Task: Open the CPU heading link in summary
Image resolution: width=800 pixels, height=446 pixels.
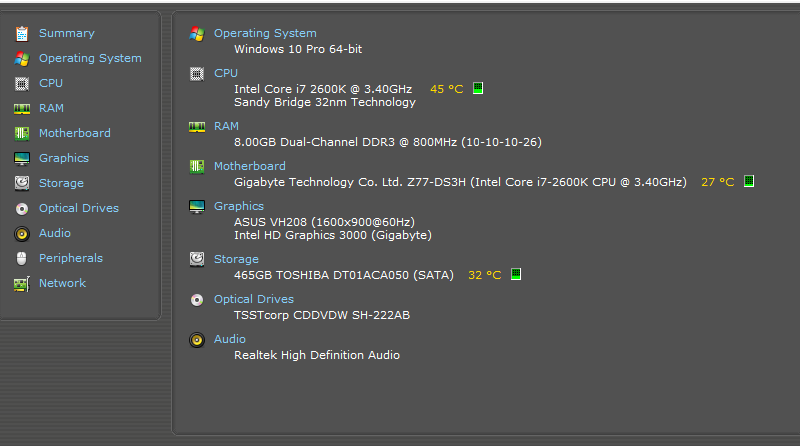Action: pyautogui.click(x=226, y=73)
